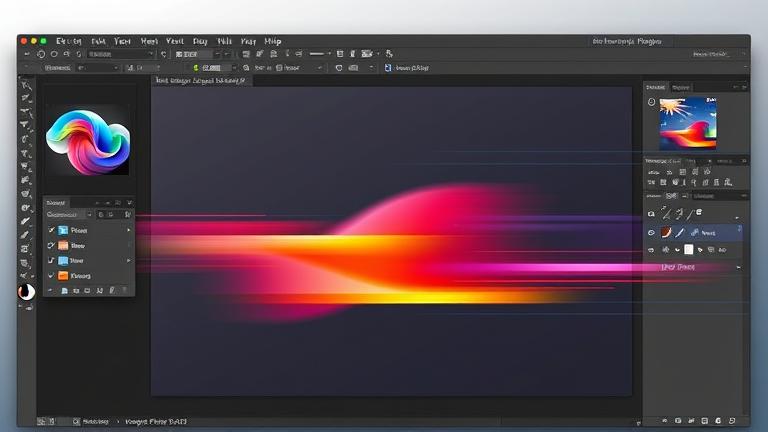The width and height of the screenshot is (768, 432).
Task: Click the back arrow icon in the top toolbar
Action: [x=27, y=54]
